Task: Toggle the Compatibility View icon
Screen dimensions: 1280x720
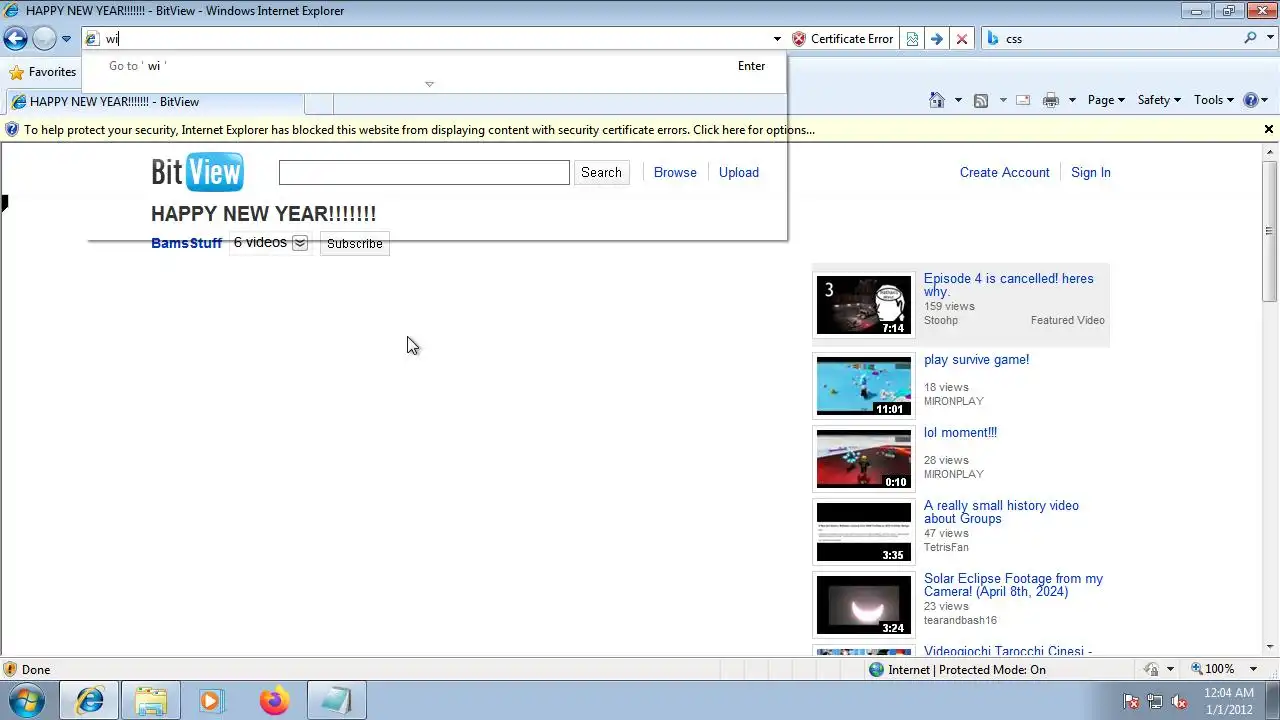Action: coord(912,39)
